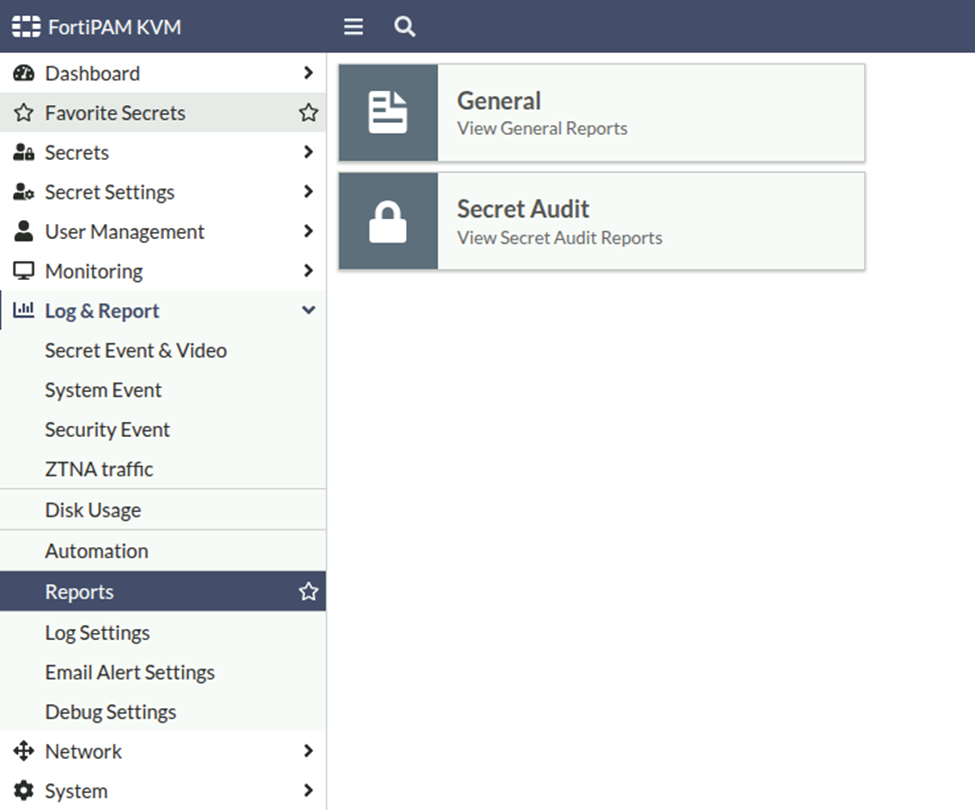This screenshot has width=975, height=810.
Task: Open the Automation page
Action: pyautogui.click(x=163, y=551)
